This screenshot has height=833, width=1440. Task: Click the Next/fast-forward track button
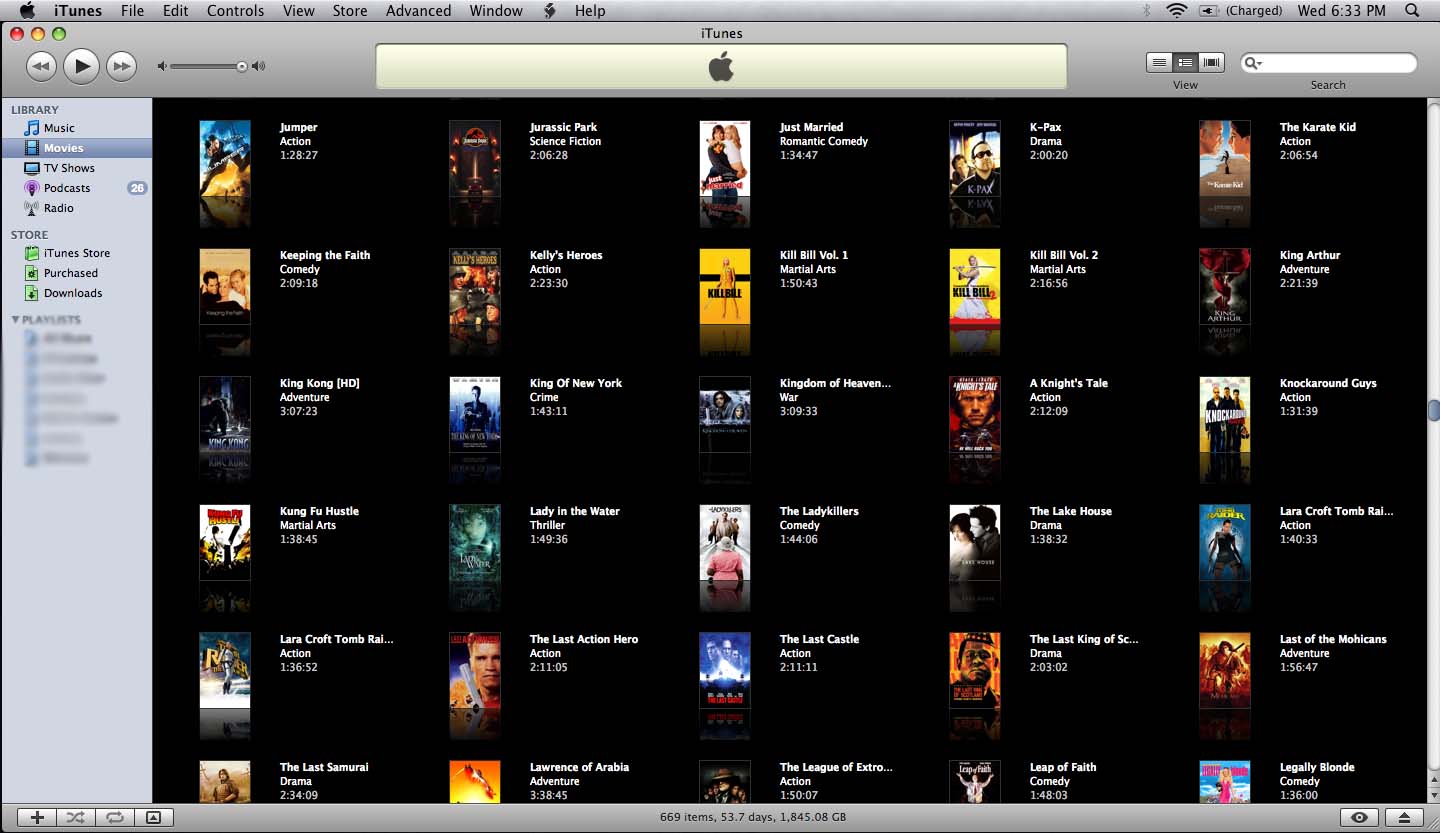click(121, 66)
